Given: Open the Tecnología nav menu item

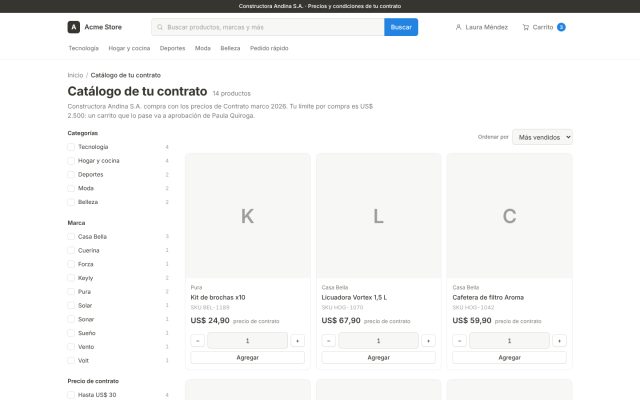Looking at the screenshot, I should pyautogui.click(x=84, y=48).
